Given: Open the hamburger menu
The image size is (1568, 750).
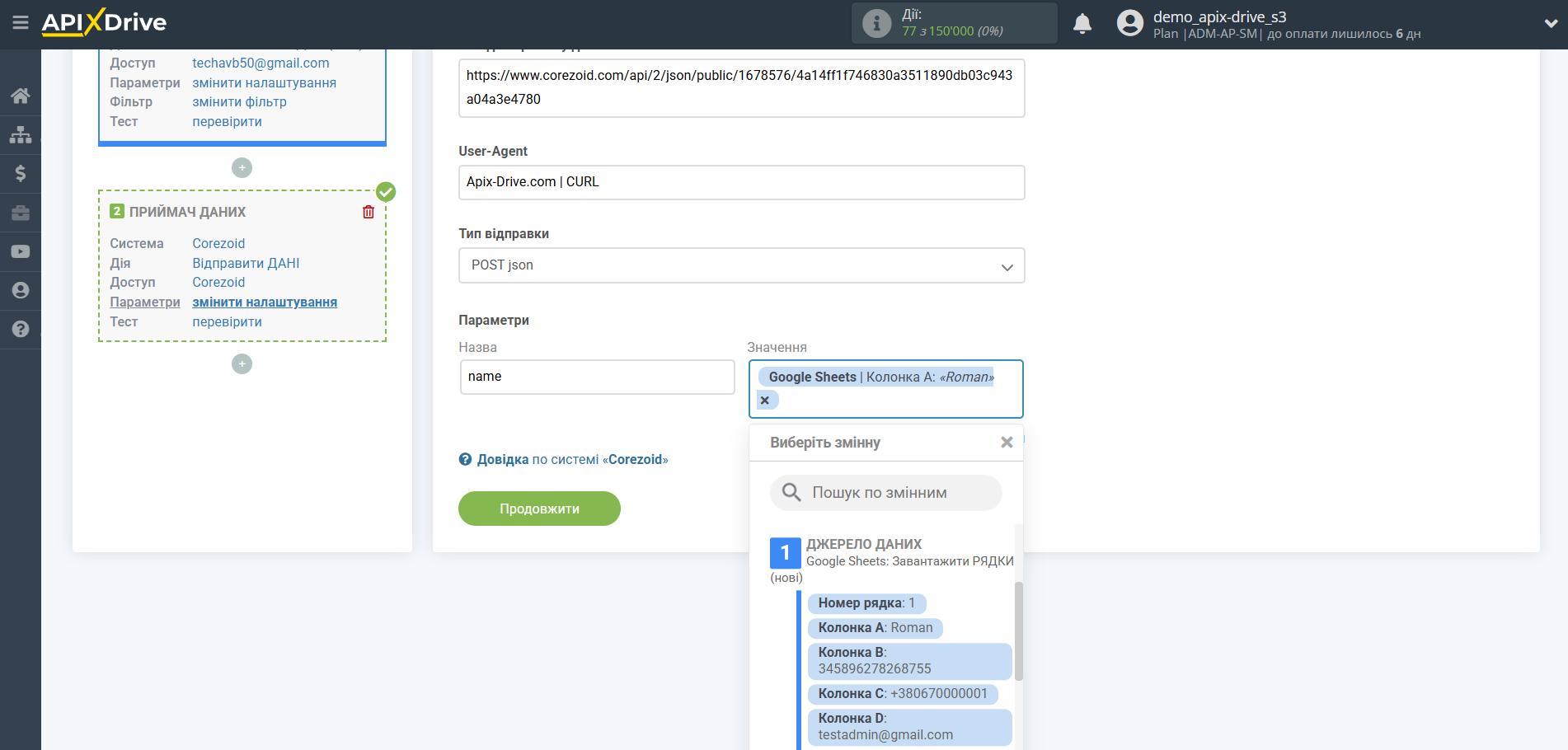Looking at the screenshot, I should point(21,23).
